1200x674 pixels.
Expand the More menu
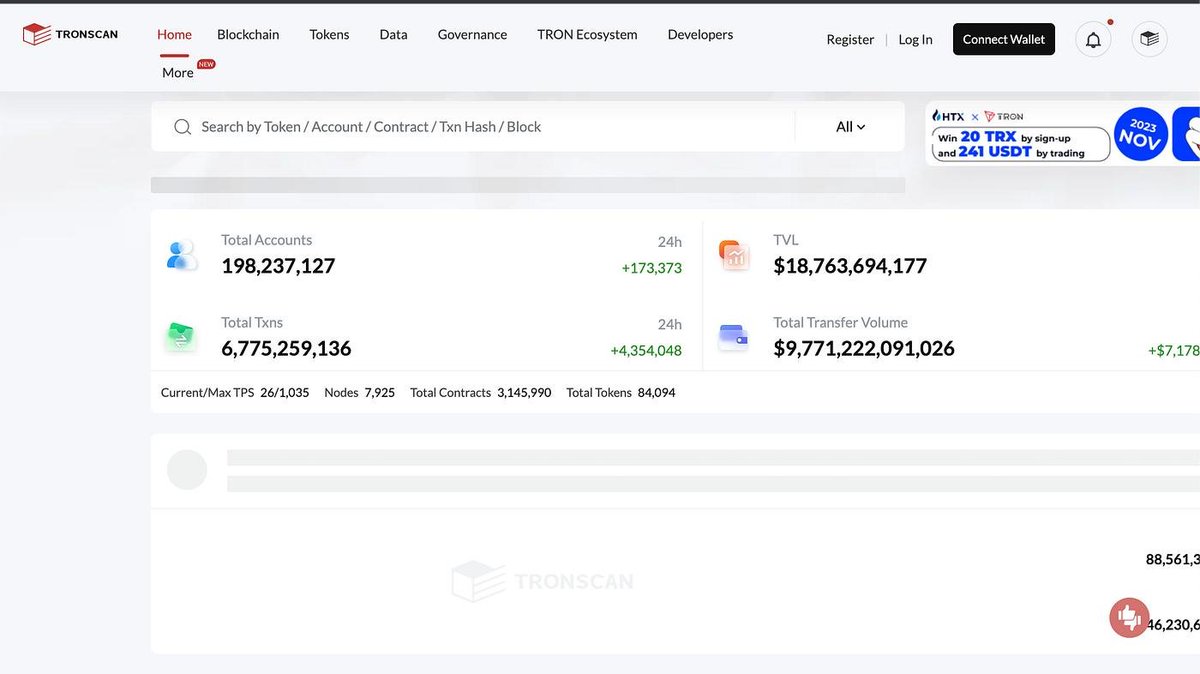pos(178,72)
